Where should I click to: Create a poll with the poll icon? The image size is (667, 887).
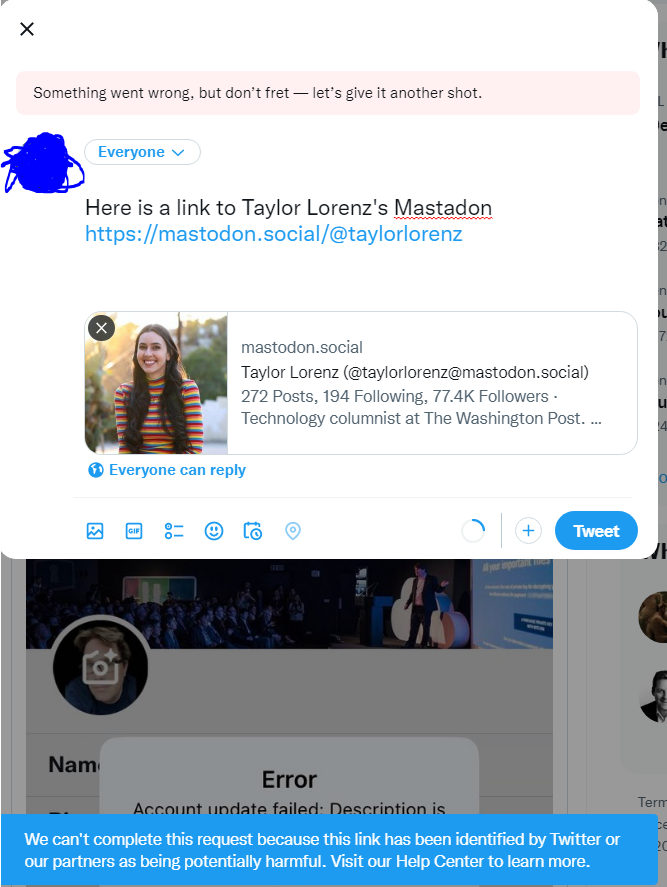174,531
